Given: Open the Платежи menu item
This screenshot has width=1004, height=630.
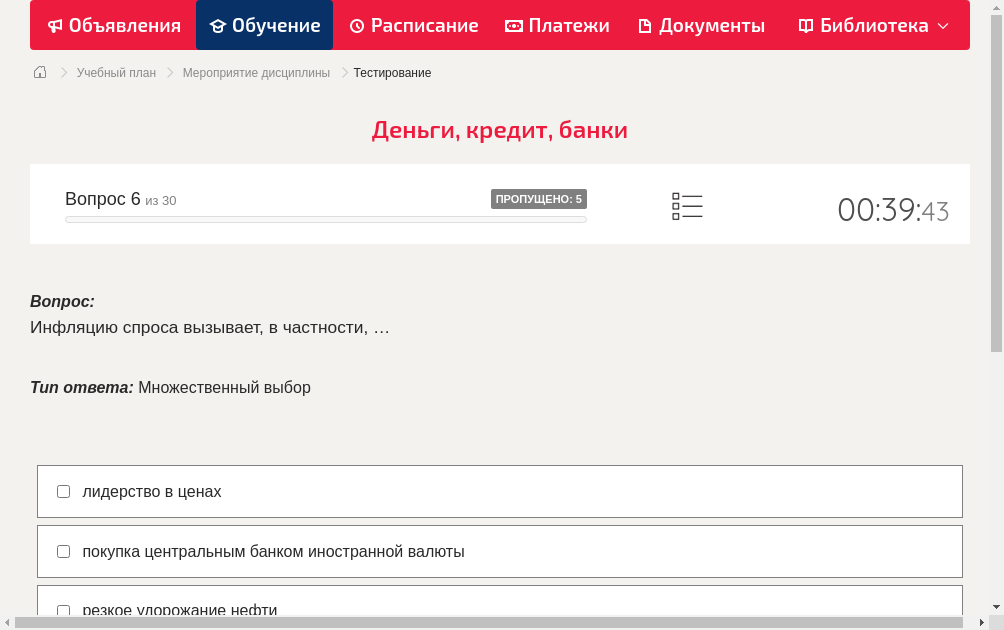Looking at the screenshot, I should pyautogui.click(x=557, y=25).
